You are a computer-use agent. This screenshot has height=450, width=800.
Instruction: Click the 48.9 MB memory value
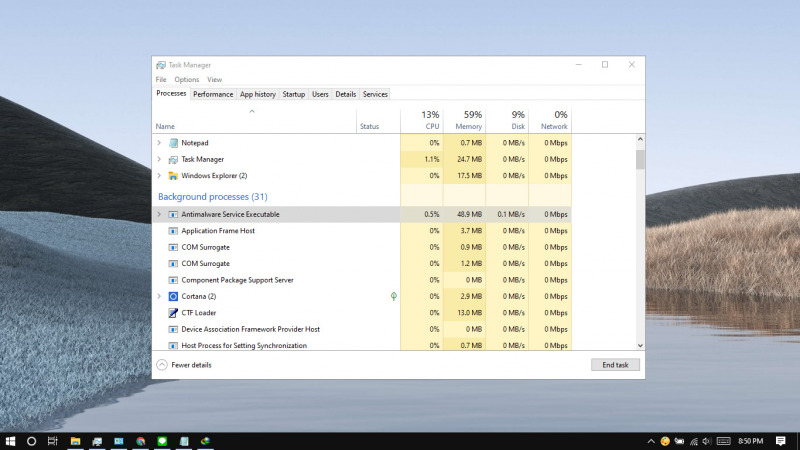point(469,214)
